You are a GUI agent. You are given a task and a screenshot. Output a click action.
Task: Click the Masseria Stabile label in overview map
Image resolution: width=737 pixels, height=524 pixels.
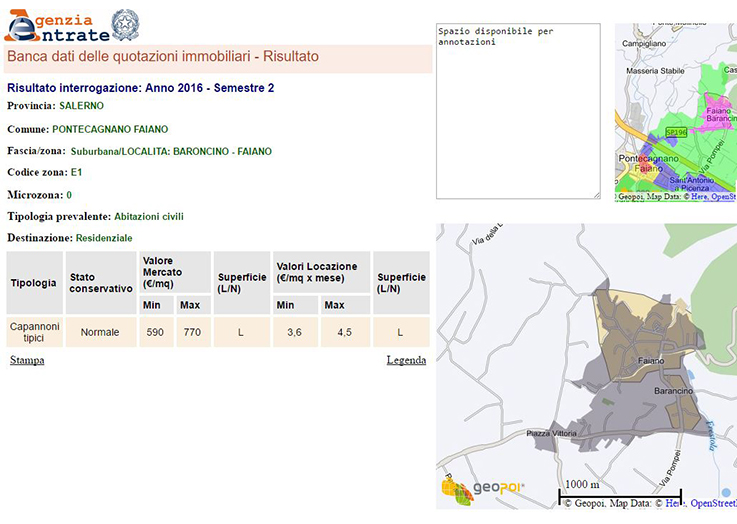[655, 71]
